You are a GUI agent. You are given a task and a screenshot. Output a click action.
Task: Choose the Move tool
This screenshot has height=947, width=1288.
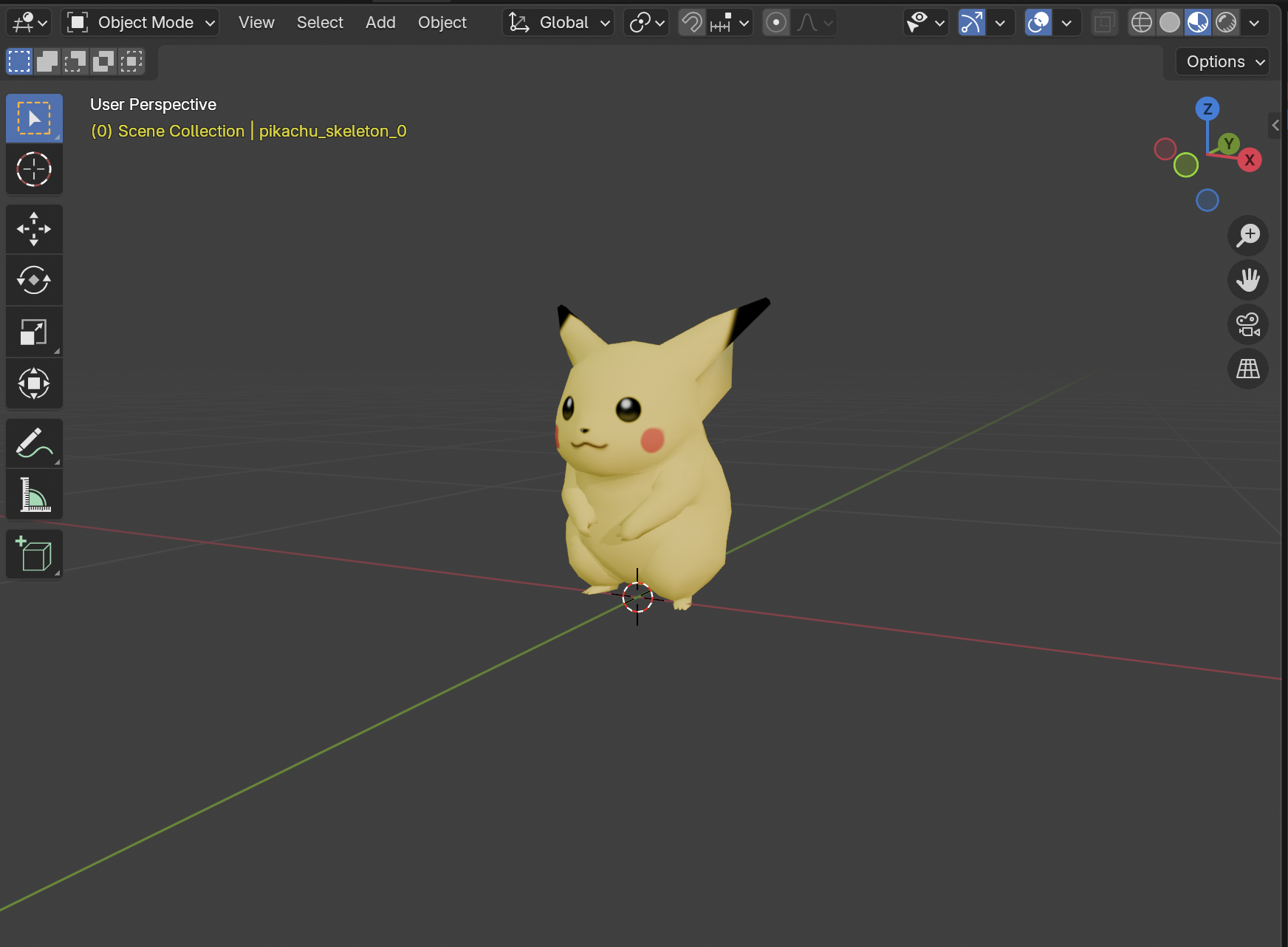34,229
